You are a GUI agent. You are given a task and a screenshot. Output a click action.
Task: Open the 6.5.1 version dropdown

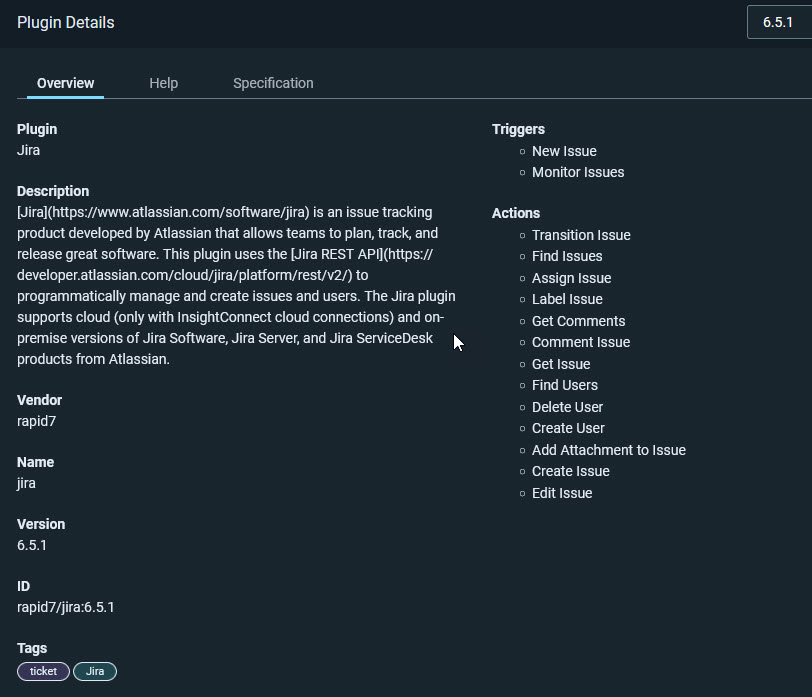(779, 22)
